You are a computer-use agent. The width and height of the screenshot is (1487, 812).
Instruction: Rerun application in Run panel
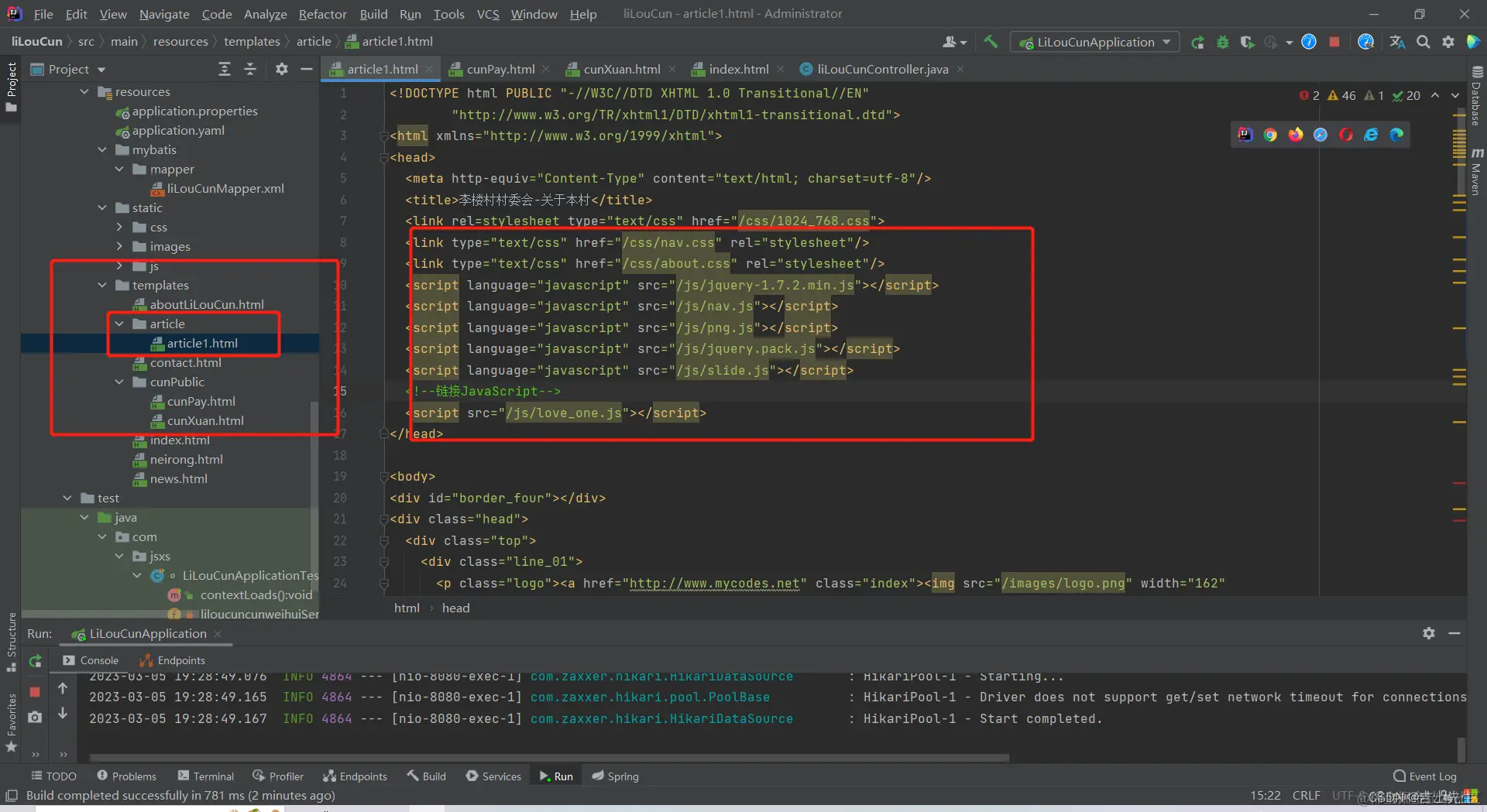point(36,661)
